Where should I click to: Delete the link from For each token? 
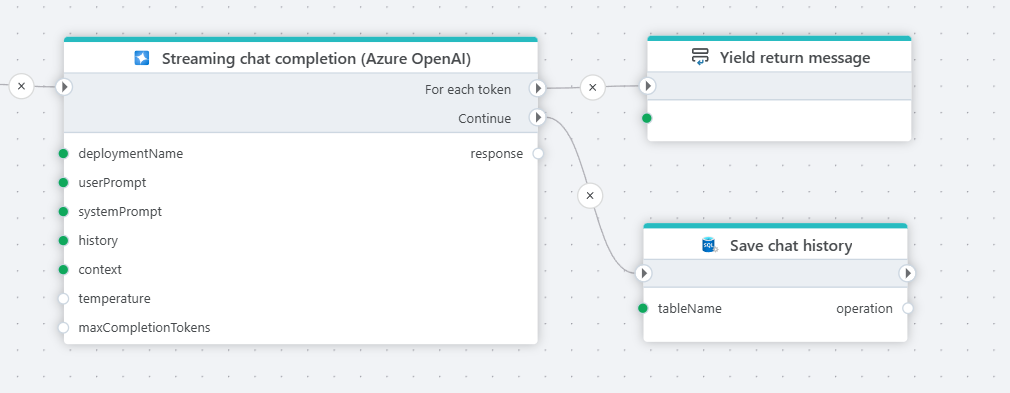pos(593,87)
